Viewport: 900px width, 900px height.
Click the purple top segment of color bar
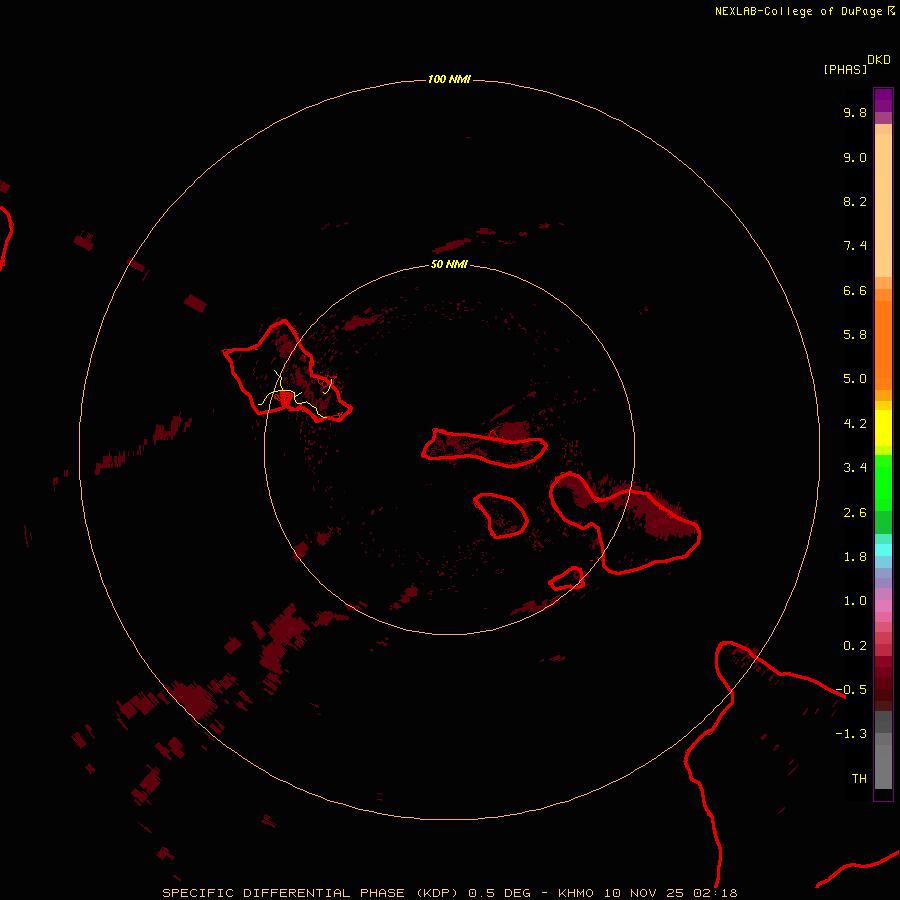pos(883,99)
